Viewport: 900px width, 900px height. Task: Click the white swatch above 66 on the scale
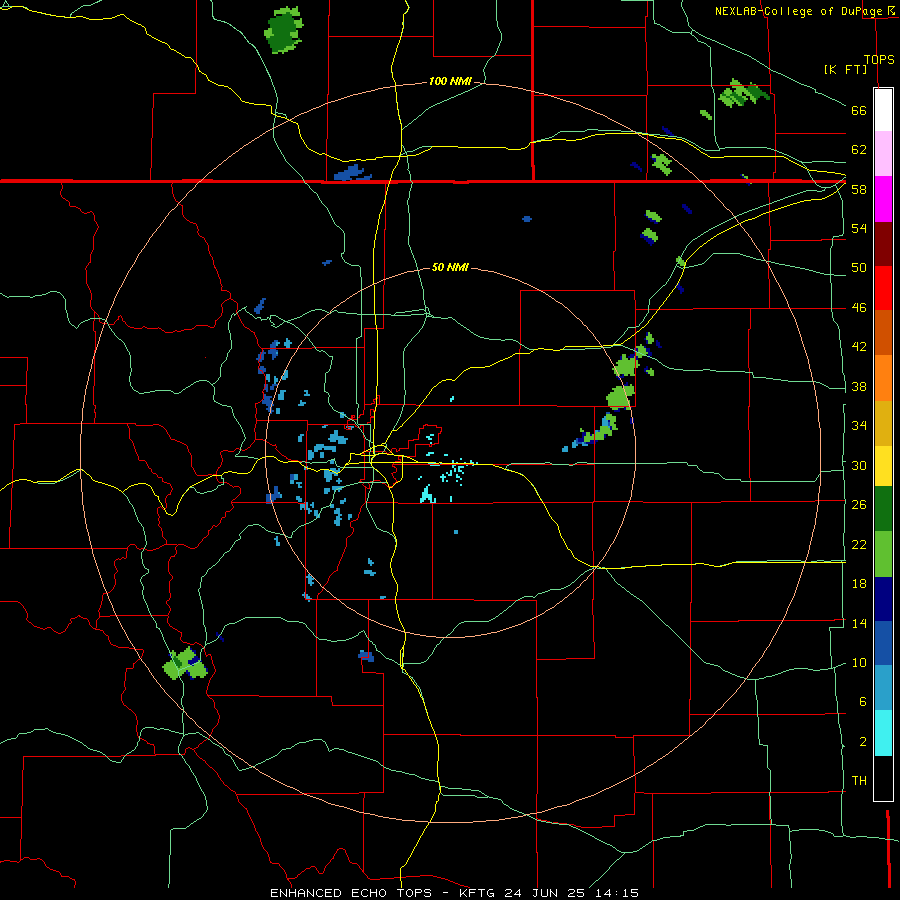(x=883, y=110)
